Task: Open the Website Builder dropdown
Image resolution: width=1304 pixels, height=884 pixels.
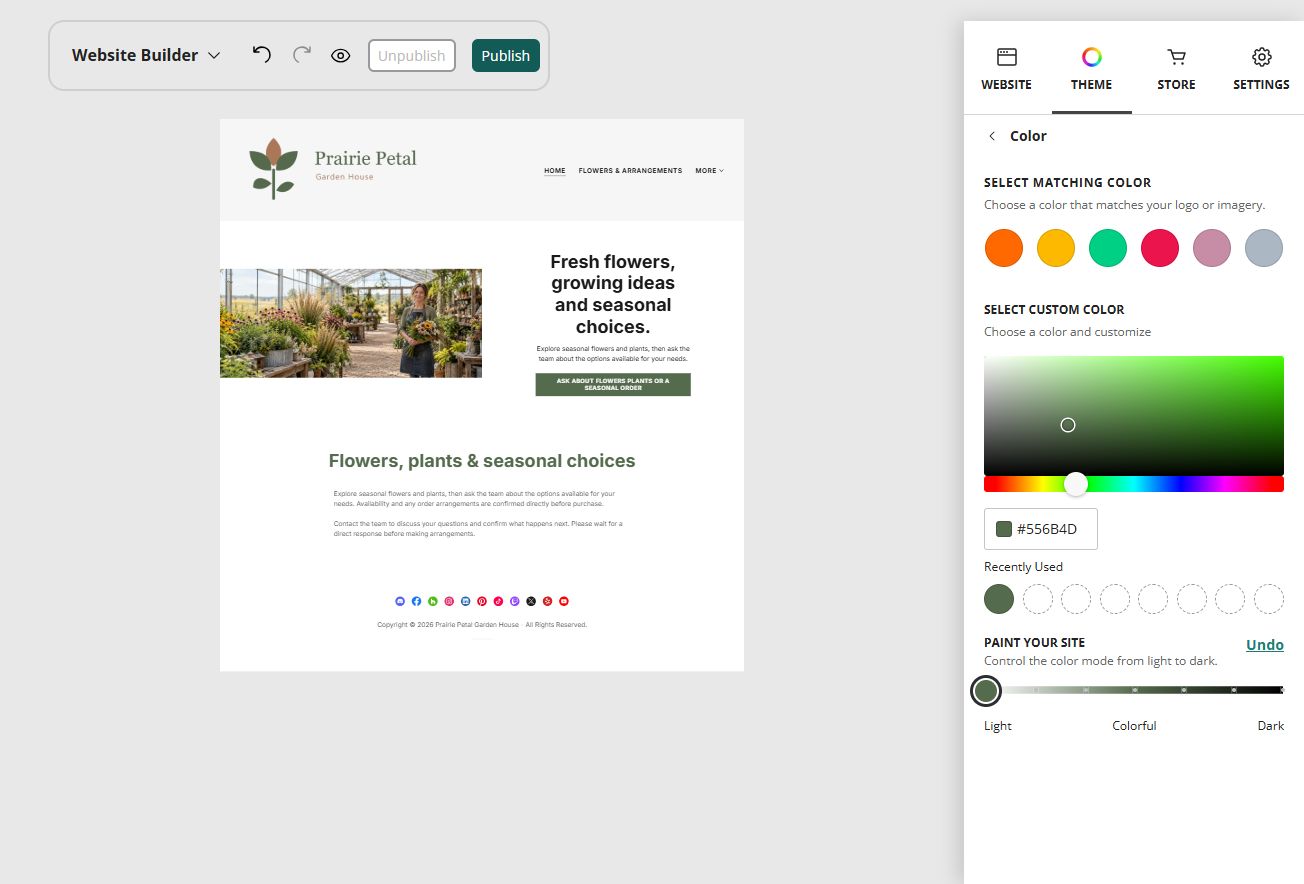Action: (145, 55)
